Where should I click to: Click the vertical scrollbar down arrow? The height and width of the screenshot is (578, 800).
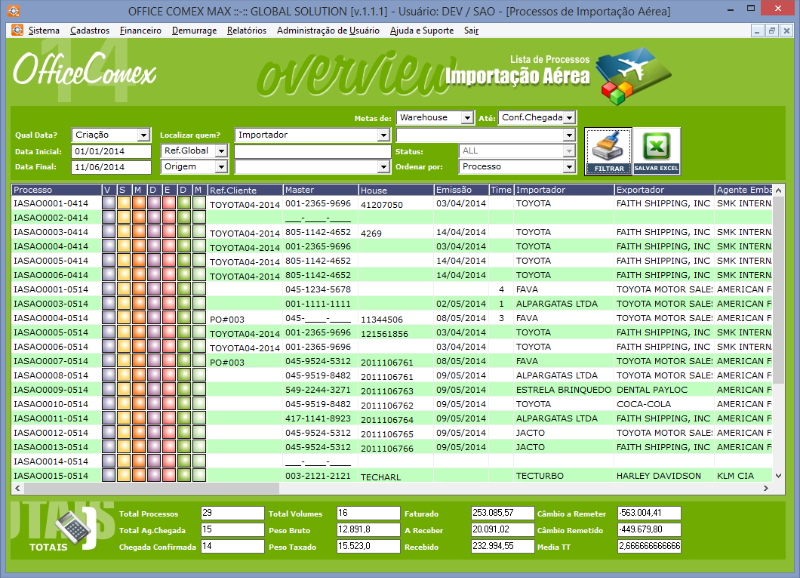[x=778, y=475]
